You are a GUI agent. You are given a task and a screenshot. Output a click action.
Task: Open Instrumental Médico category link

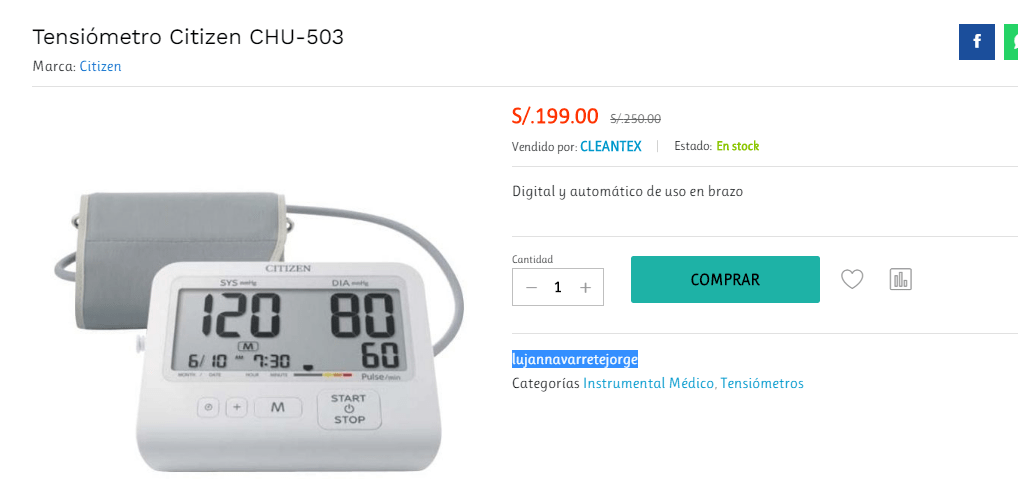649,383
